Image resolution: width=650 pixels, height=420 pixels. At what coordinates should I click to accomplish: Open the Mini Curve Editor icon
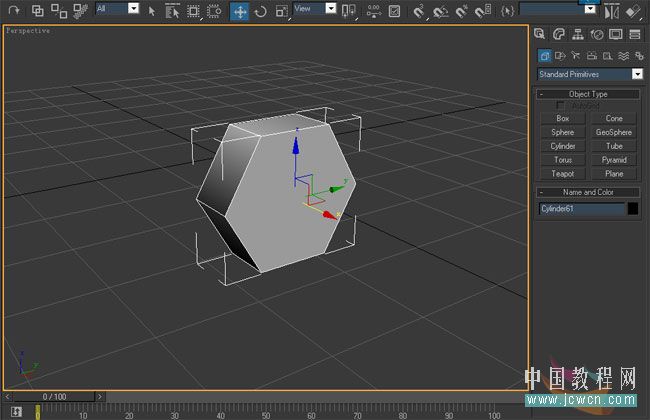(x=16, y=411)
